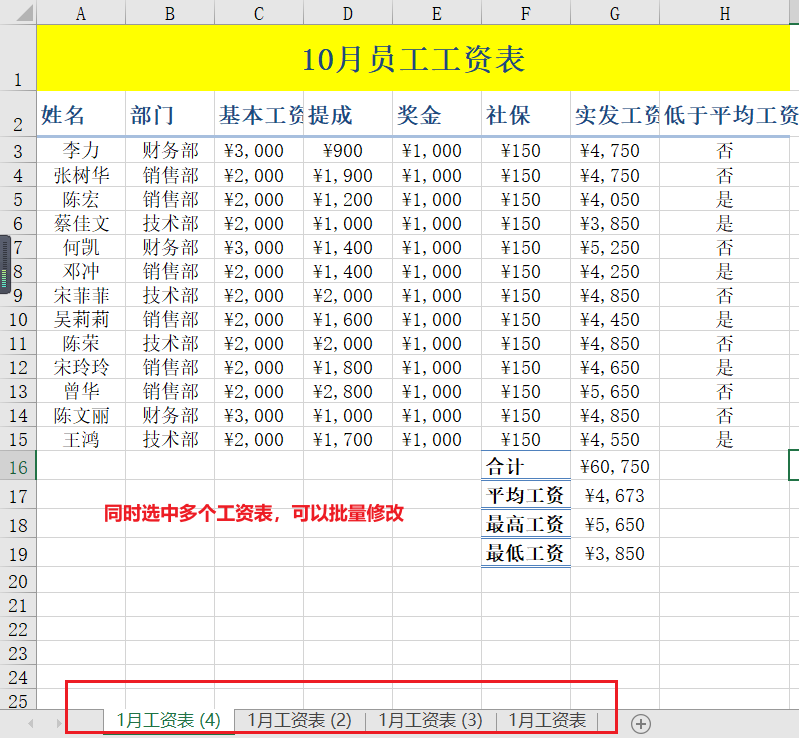Click the 最高工资 label cell
This screenshot has width=799, height=738.
pos(526,524)
